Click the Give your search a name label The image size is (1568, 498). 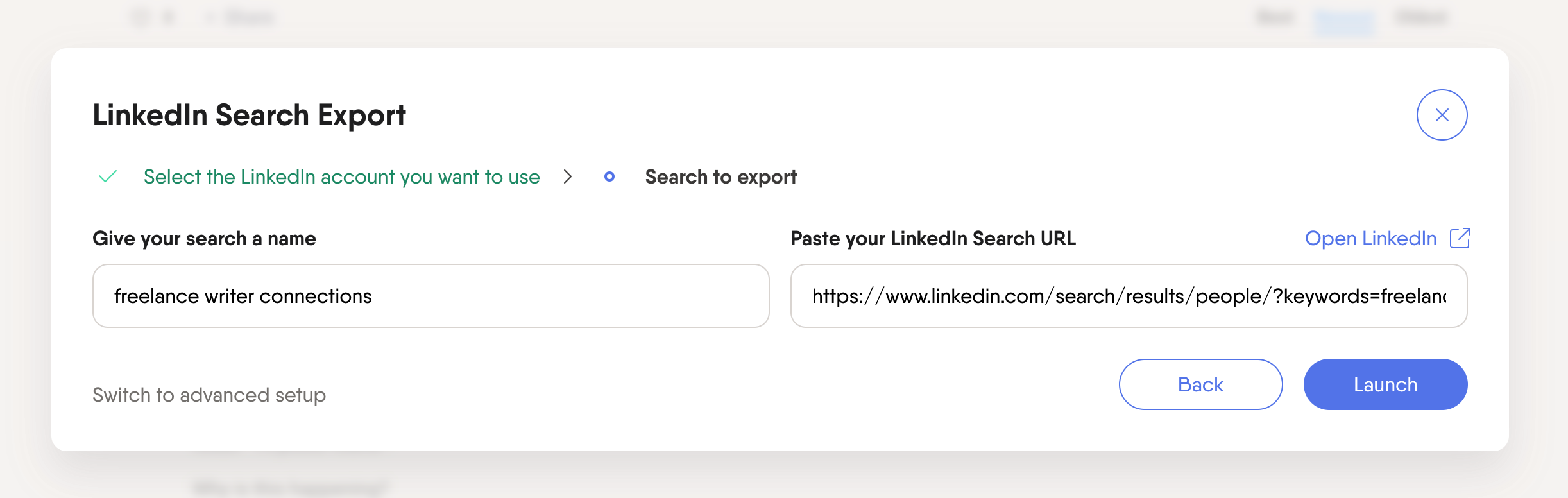pos(204,238)
